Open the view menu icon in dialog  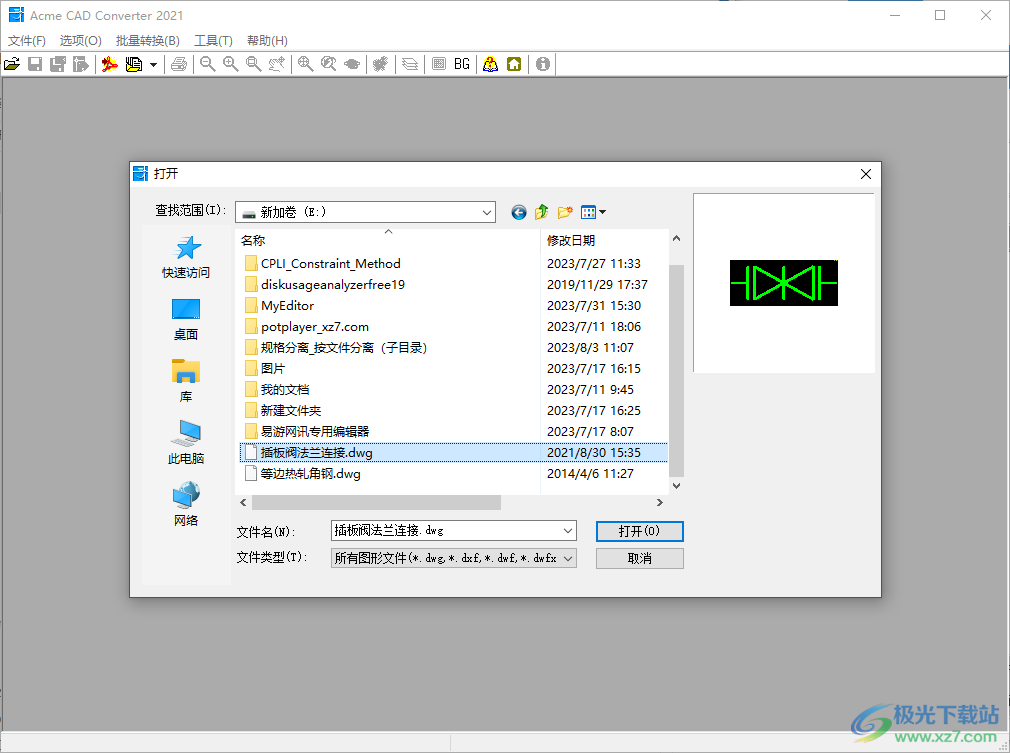pos(593,212)
